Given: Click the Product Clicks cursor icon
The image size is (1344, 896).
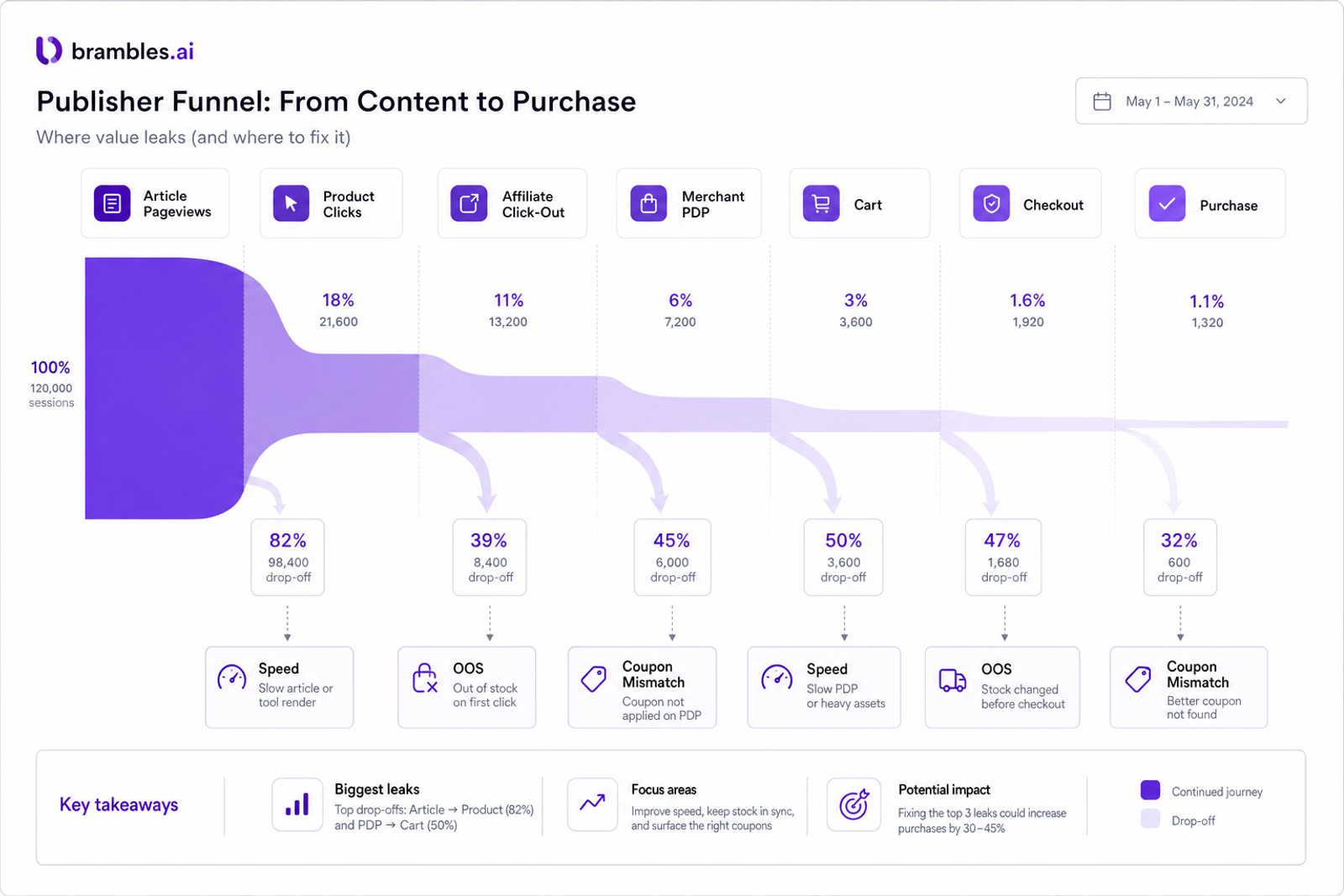Looking at the screenshot, I should point(291,203).
